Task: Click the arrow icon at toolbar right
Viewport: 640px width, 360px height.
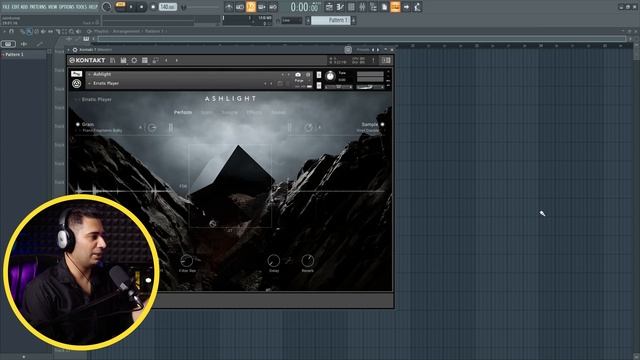Action: point(406,7)
